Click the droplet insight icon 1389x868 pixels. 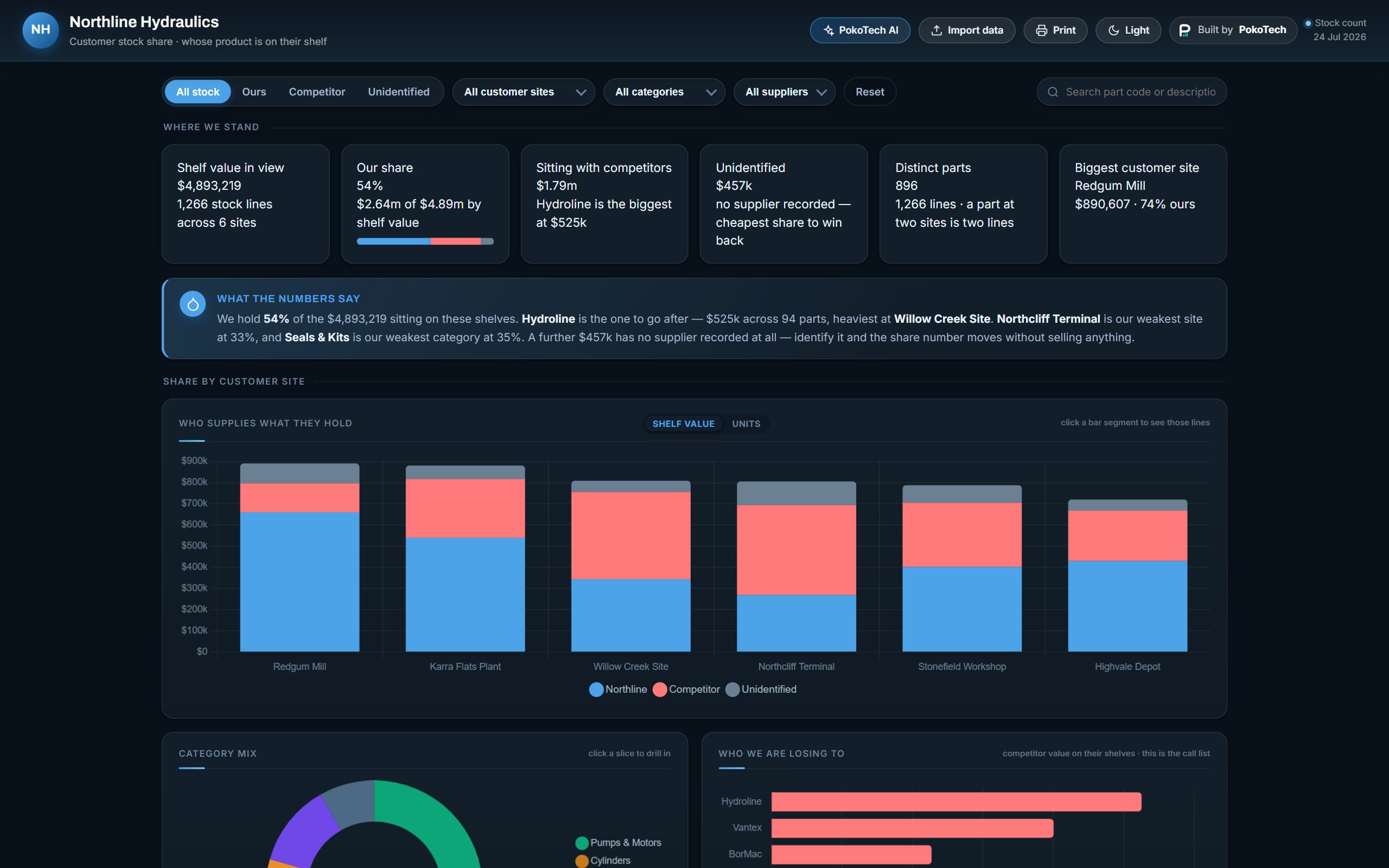click(x=193, y=304)
